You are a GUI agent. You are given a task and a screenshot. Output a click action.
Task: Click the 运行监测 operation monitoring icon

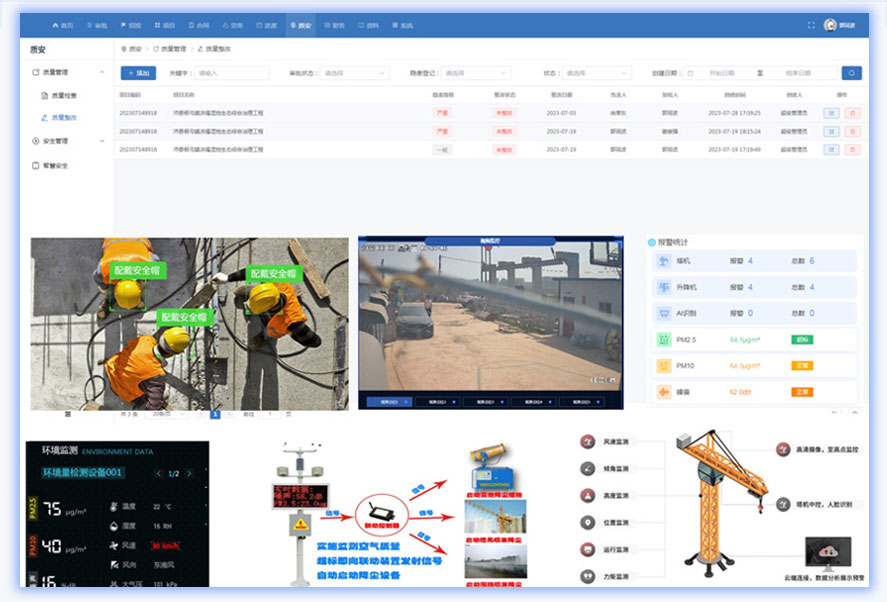588,549
